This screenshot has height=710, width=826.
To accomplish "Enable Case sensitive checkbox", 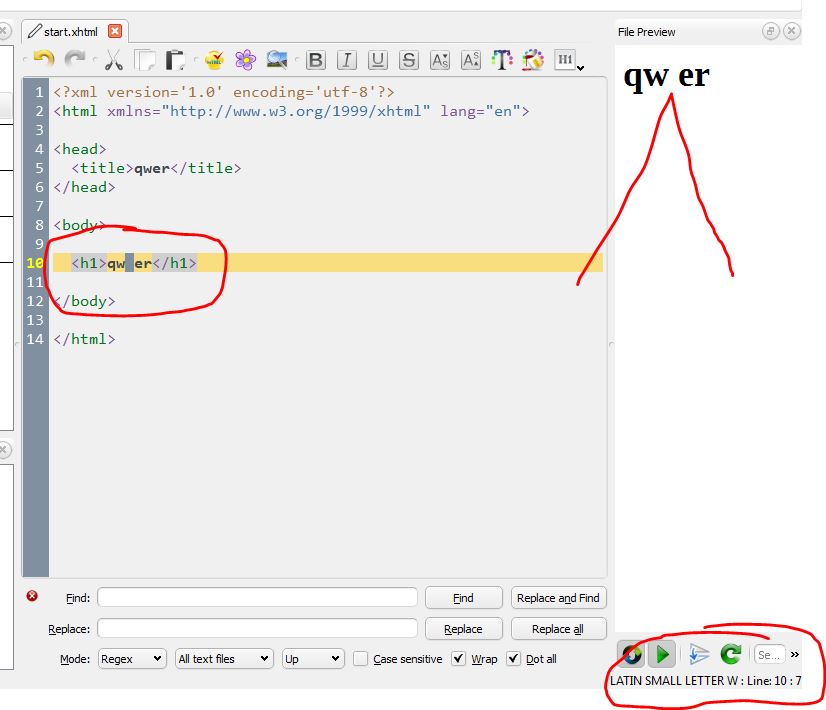I will tap(360, 659).
